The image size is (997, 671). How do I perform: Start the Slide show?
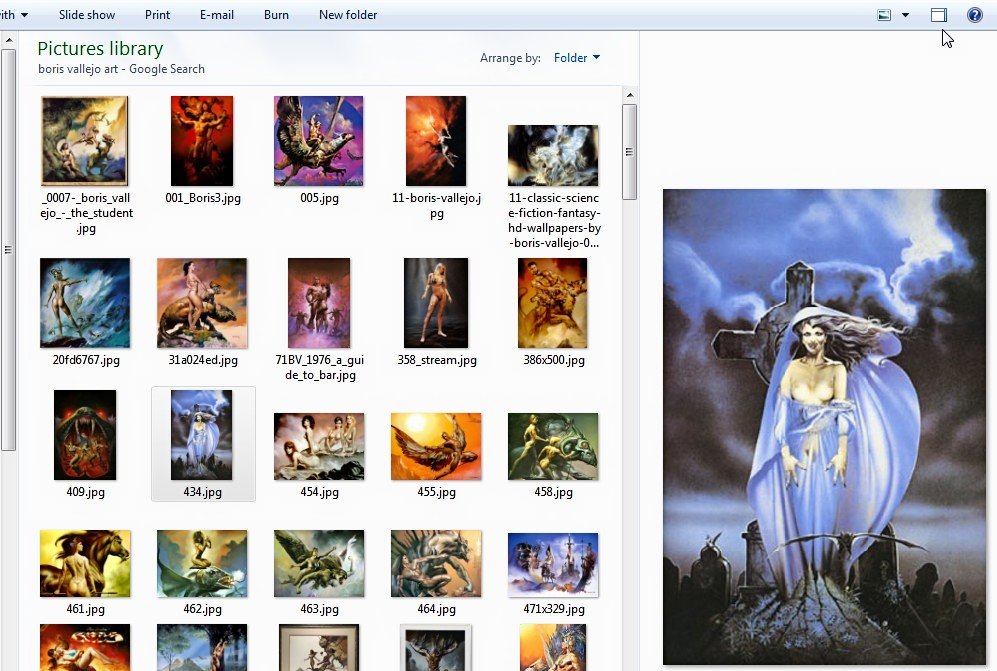(87, 15)
